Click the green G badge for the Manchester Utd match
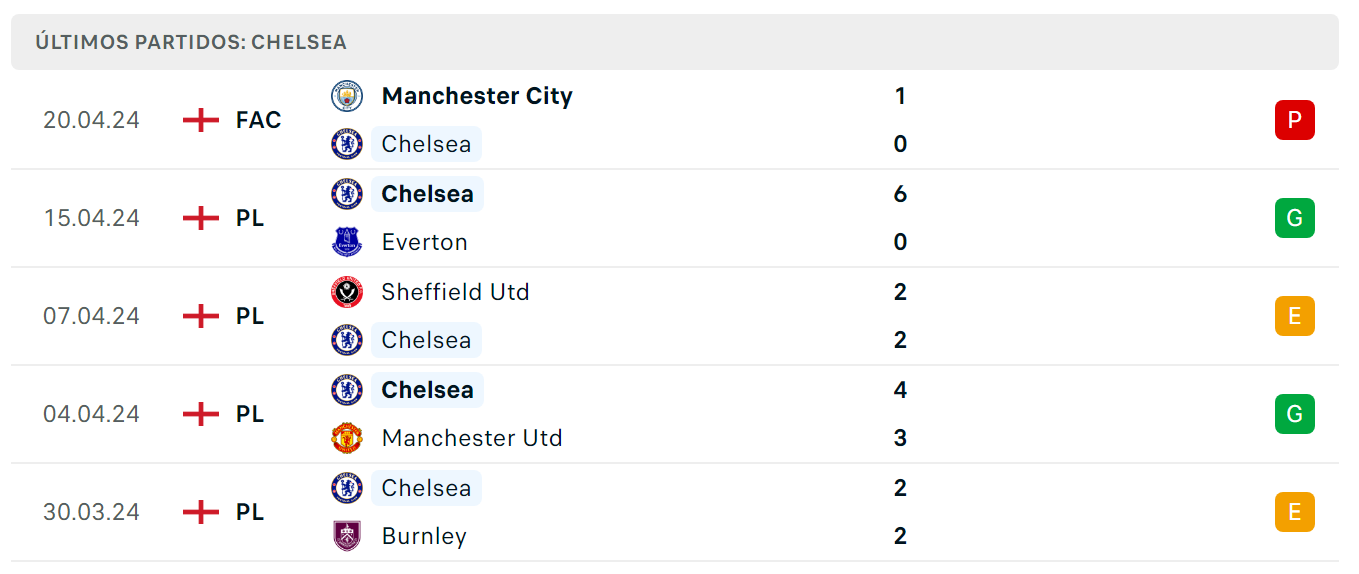 tap(1295, 414)
